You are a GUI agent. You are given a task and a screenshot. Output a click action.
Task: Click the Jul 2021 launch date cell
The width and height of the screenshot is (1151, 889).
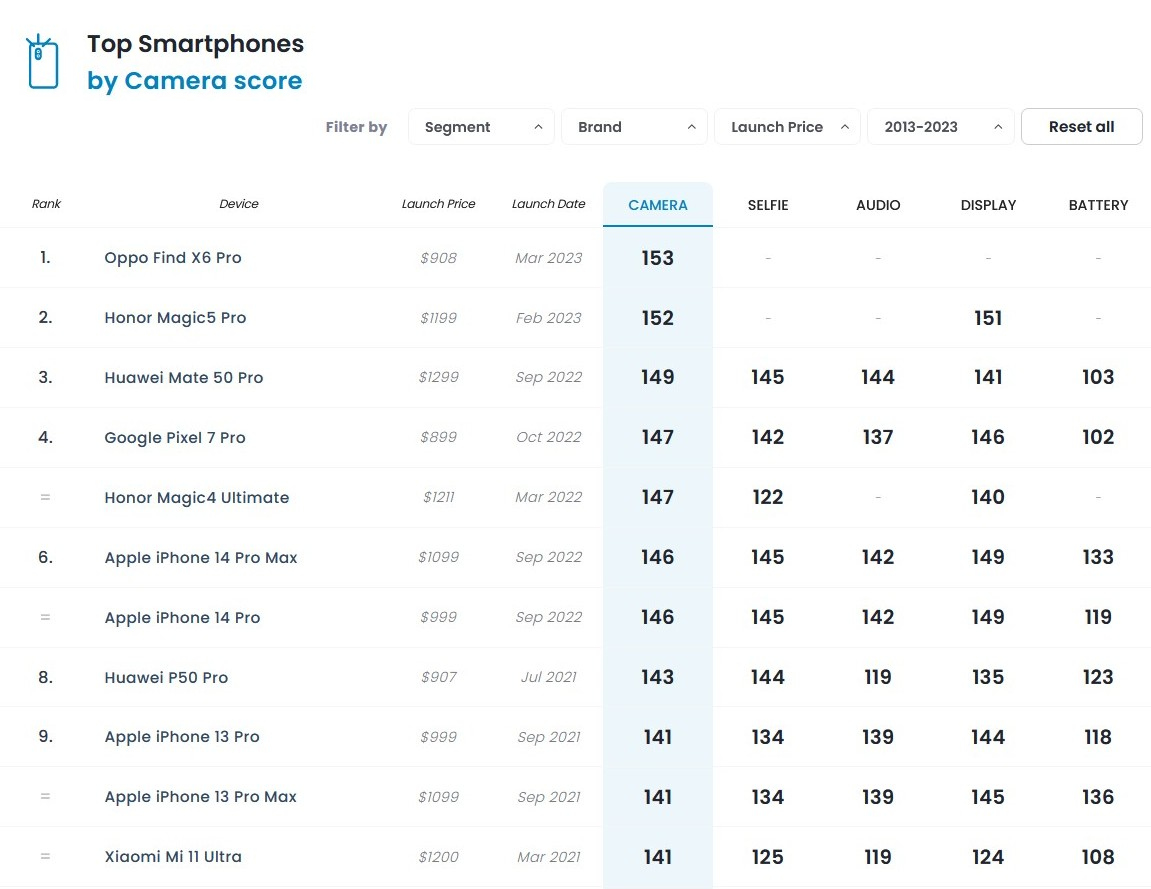(x=548, y=678)
